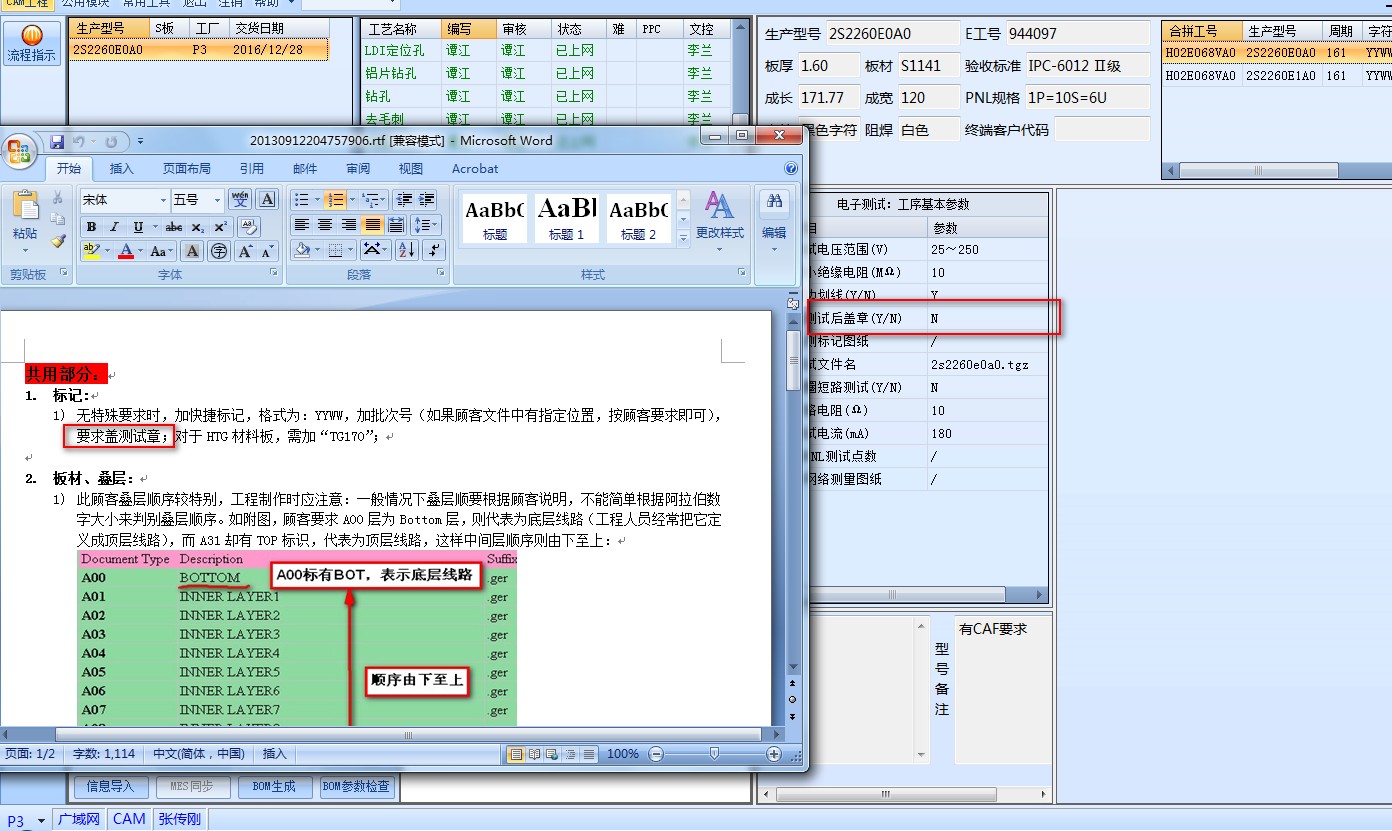Open font name dropdown 宋体
Screen dimensions: 1392x831
(x=163, y=200)
